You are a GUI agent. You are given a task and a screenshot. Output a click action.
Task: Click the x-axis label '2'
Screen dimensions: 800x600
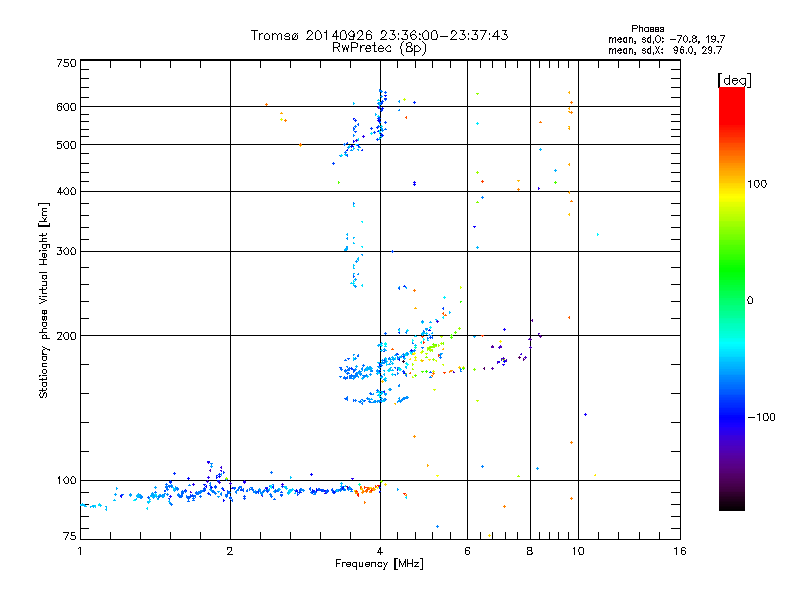pyautogui.click(x=230, y=551)
